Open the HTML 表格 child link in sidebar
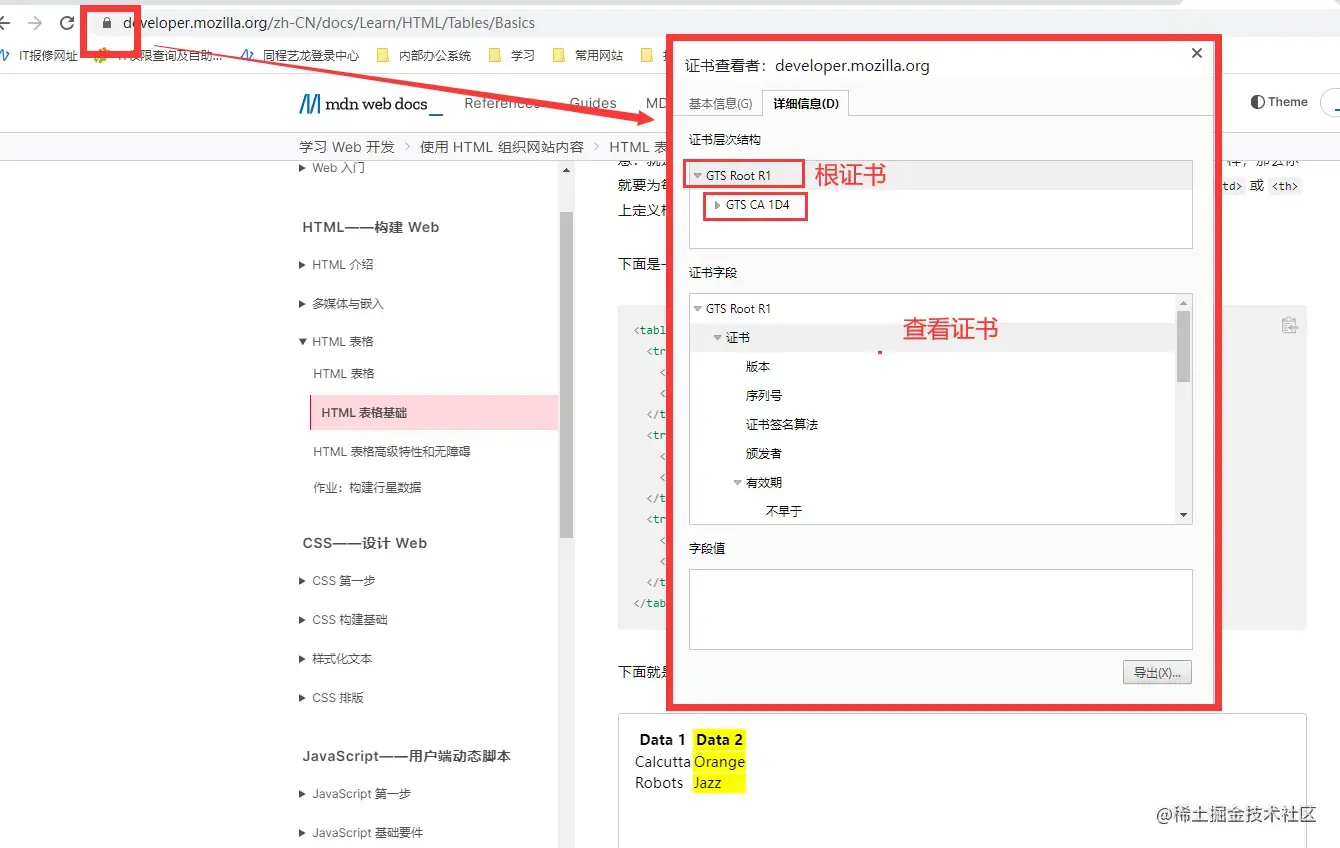Image resolution: width=1340 pixels, height=848 pixels. click(343, 374)
